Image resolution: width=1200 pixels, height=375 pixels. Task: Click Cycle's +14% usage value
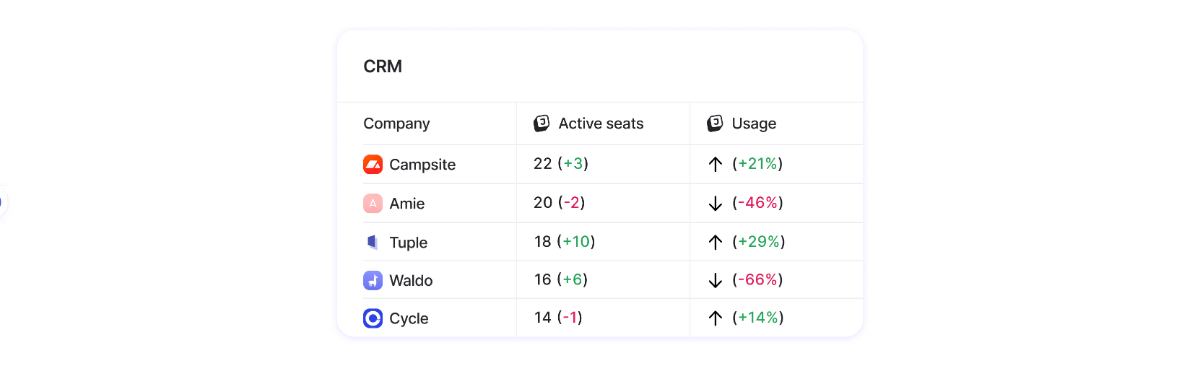758,318
